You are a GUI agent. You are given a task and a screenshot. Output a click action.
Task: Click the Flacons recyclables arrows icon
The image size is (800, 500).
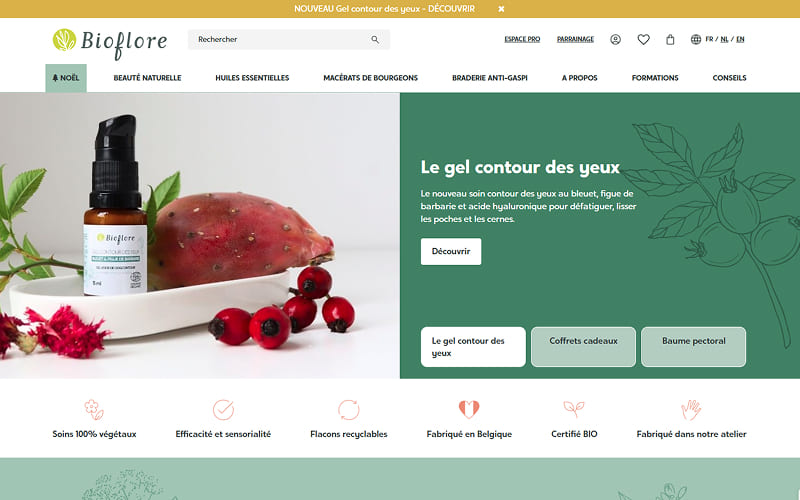click(x=349, y=410)
